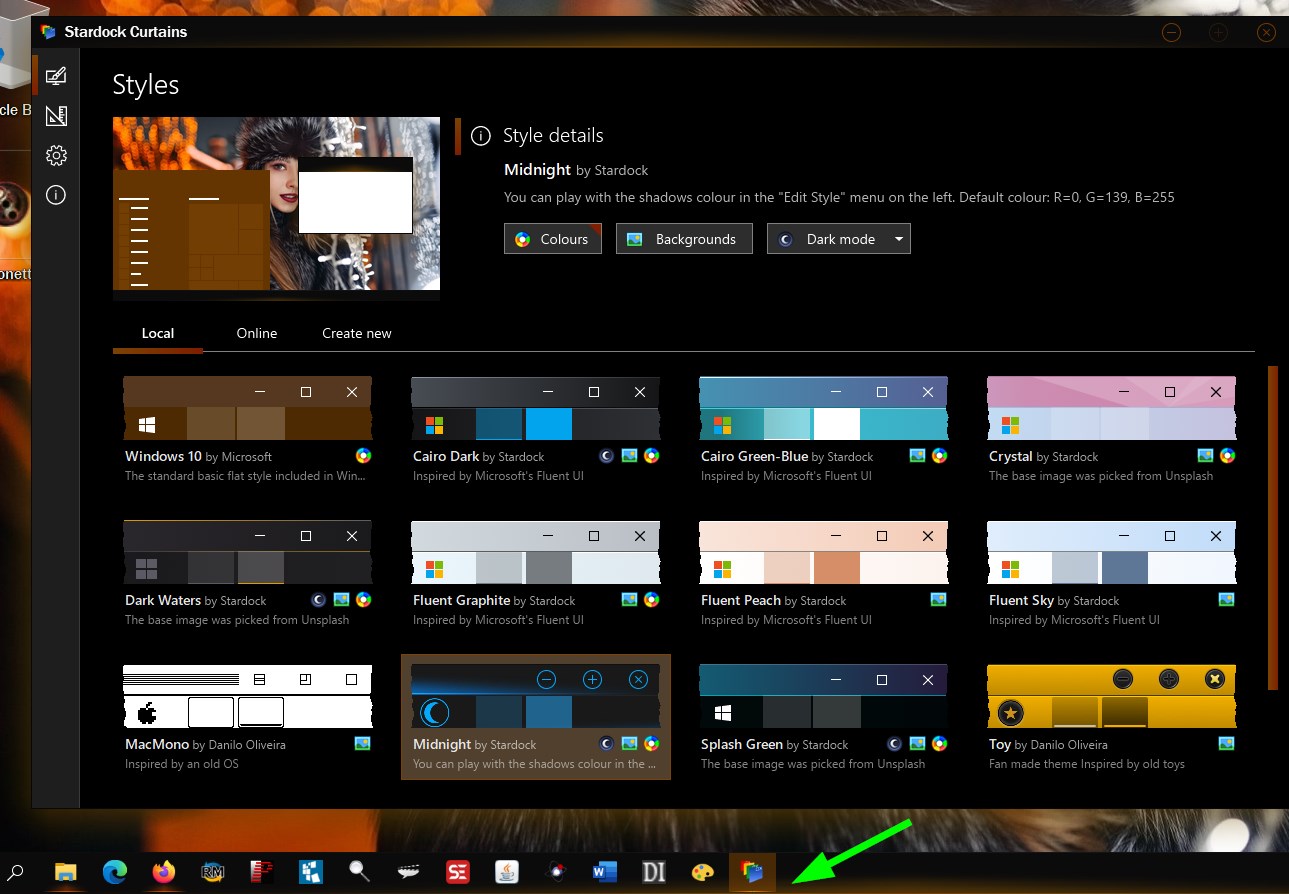1289x894 pixels.
Task: Click the background icon on MacMono card
Action: pos(363,743)
